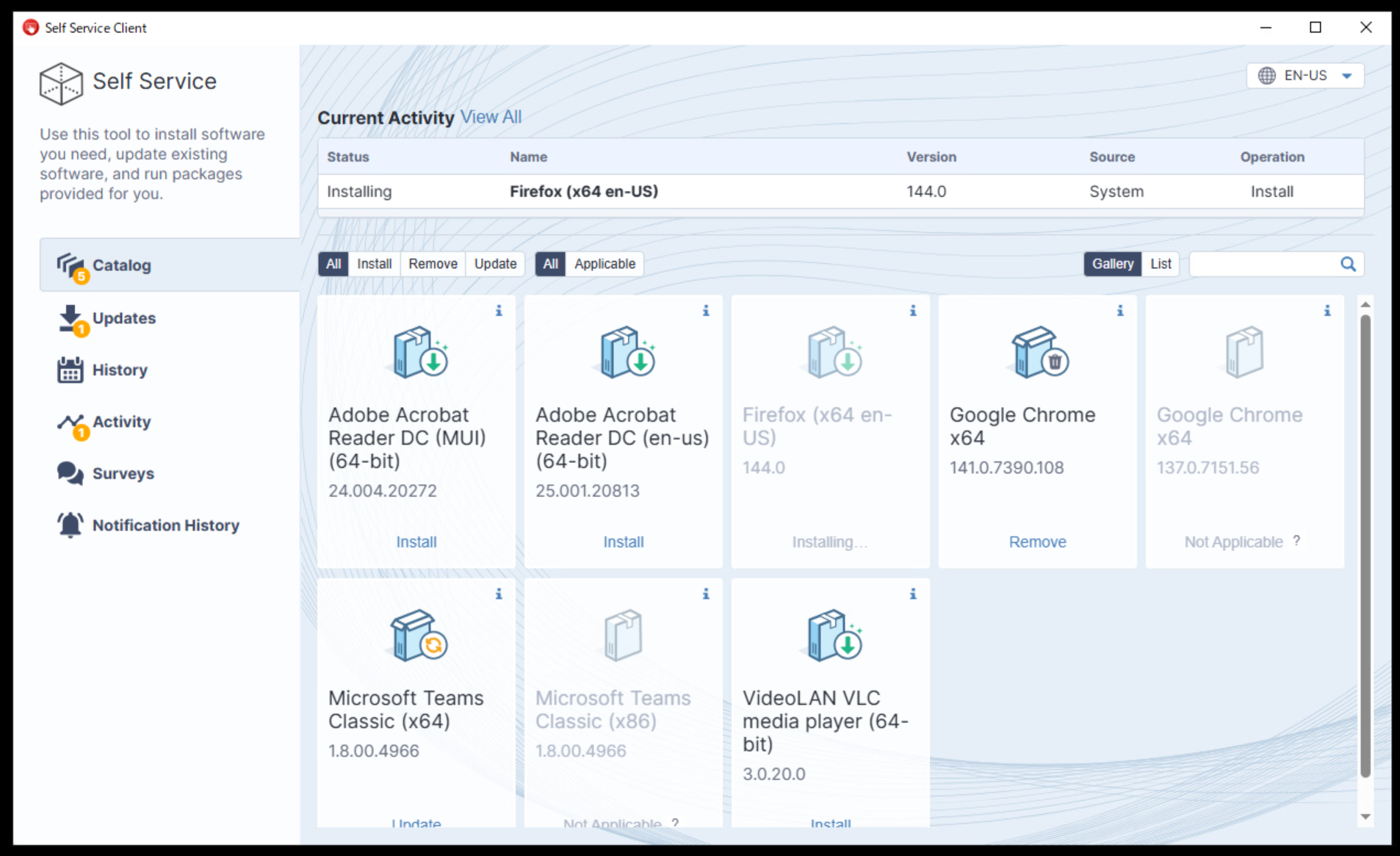Go to the Notification History page
Image resolution: width=1400 pixels, height=856 pixels.
165,525
